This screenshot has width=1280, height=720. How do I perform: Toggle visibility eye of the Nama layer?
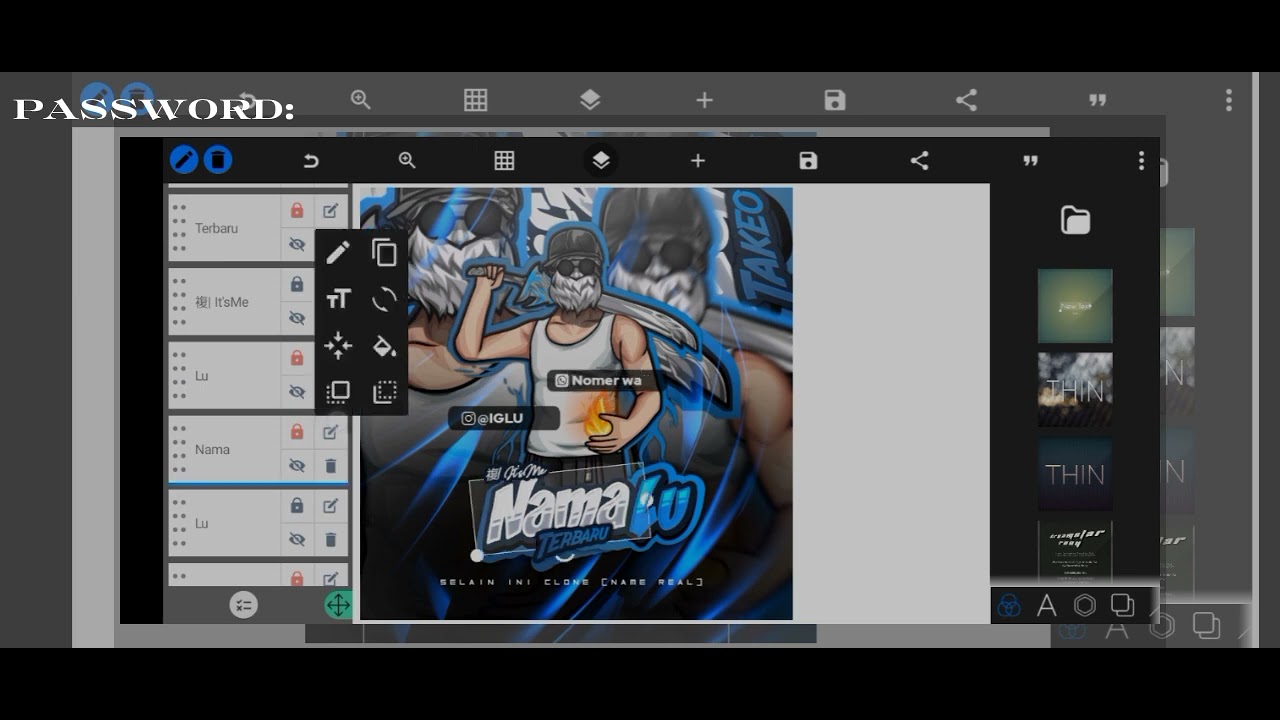tap(297, 466)
